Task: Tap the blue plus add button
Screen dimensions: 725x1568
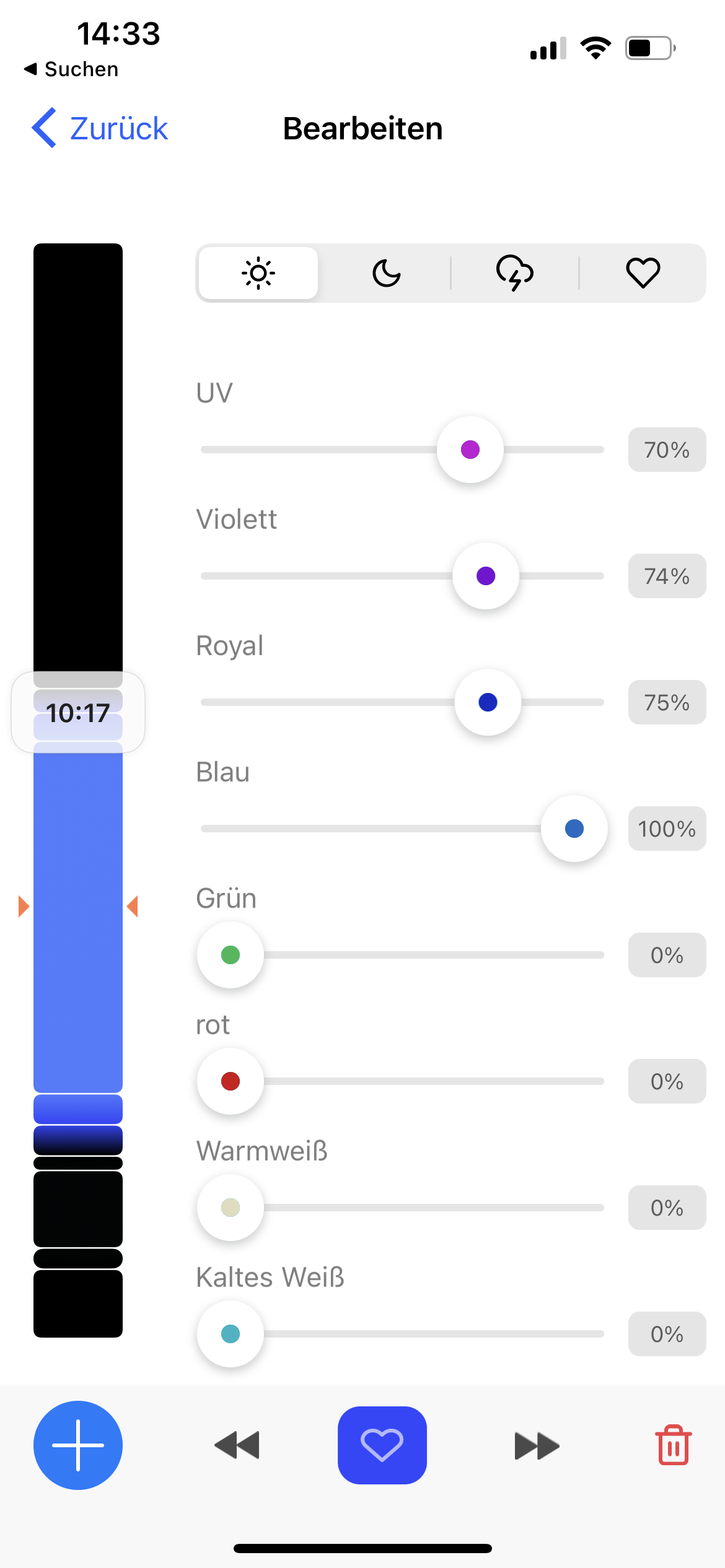Action: (x=78, y=1445)
